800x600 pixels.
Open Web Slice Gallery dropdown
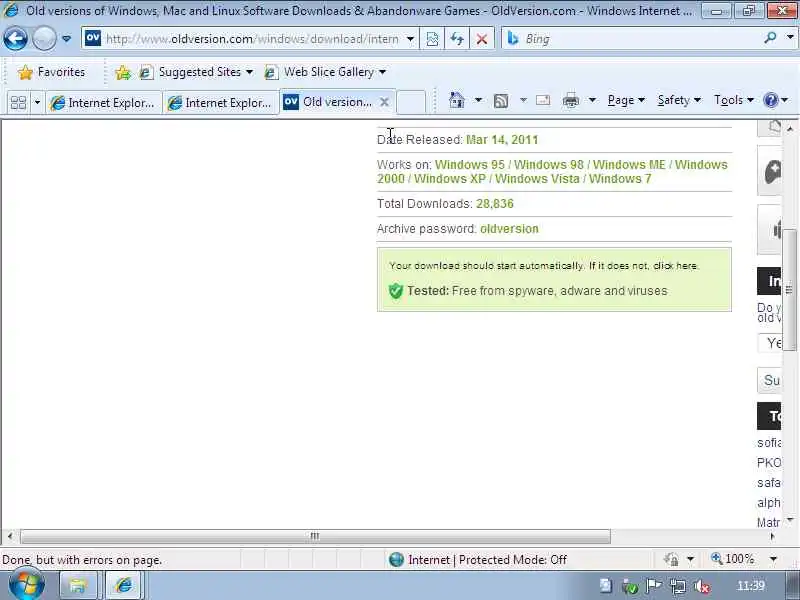[x=325, y=72]
